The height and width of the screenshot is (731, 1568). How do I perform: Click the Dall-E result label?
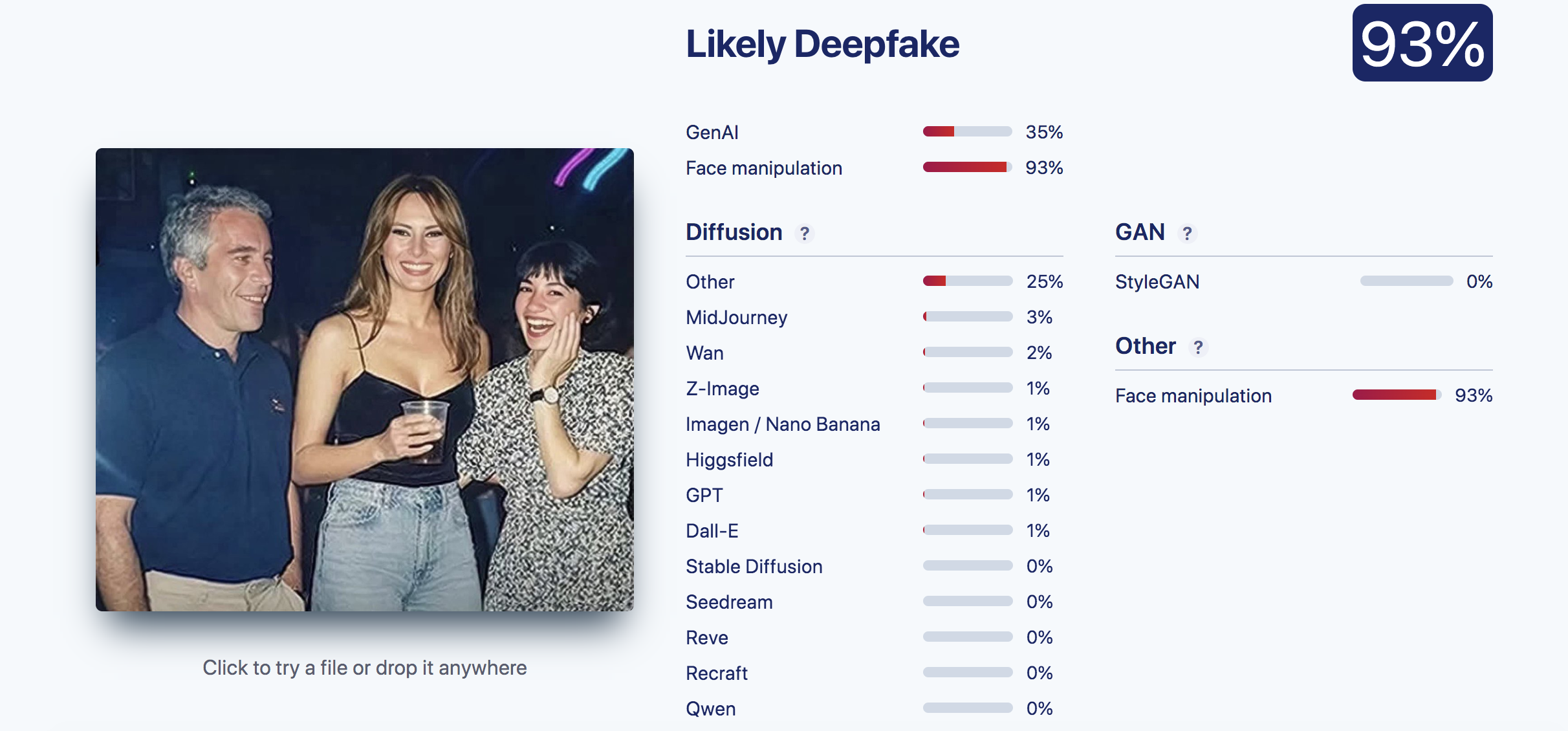tap(712, 531)
